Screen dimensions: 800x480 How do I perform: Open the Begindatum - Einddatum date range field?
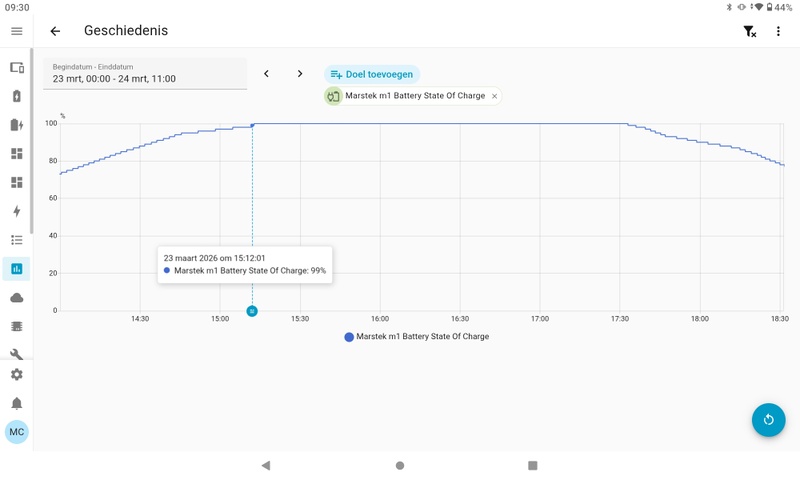tap(145, 74)
